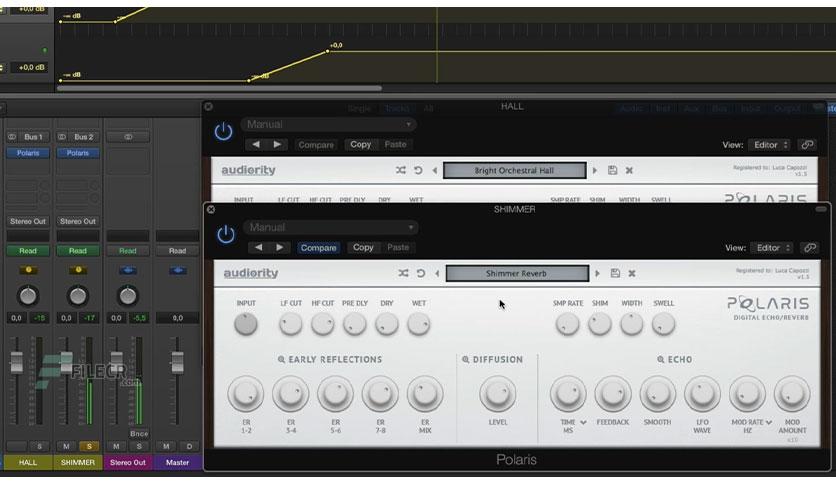Click the Master strip volume fader
Viewport: 836px width, 484px height.
point(178,362)
